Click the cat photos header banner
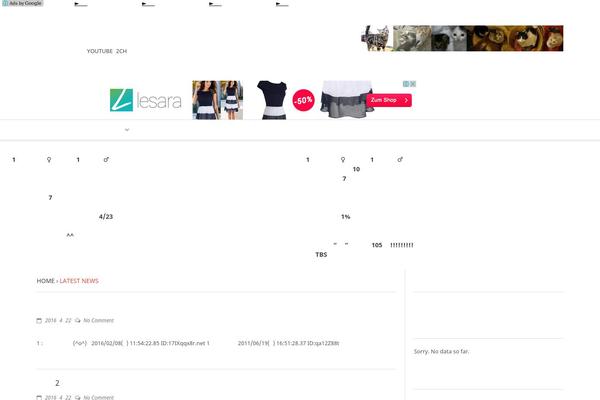The width and height of the screenshot is (600, 400). point(462,38)
